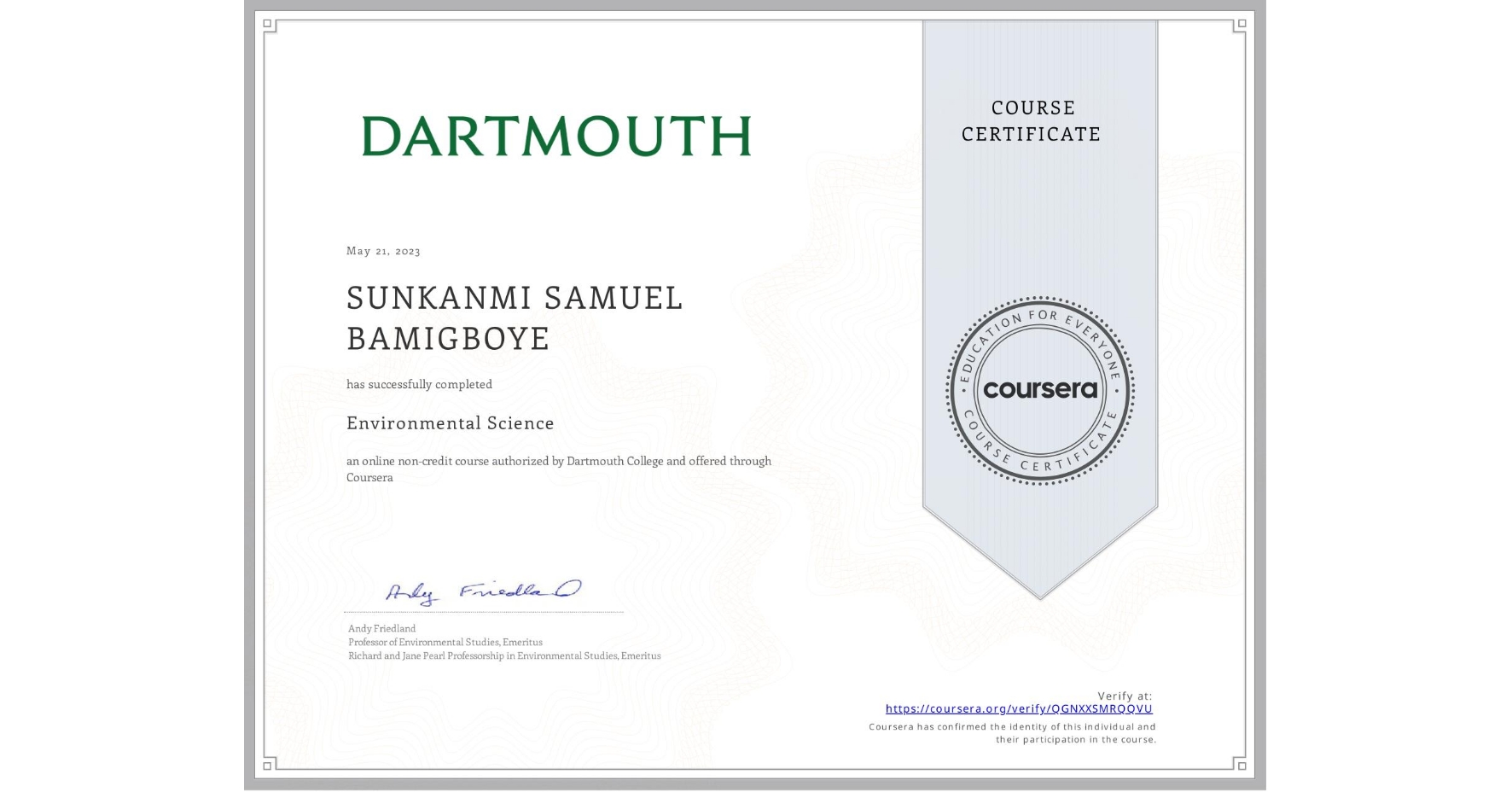This screenshot has height=792, width=1512.
Task: Click the Verify at label
Action: pos(1125,694)
